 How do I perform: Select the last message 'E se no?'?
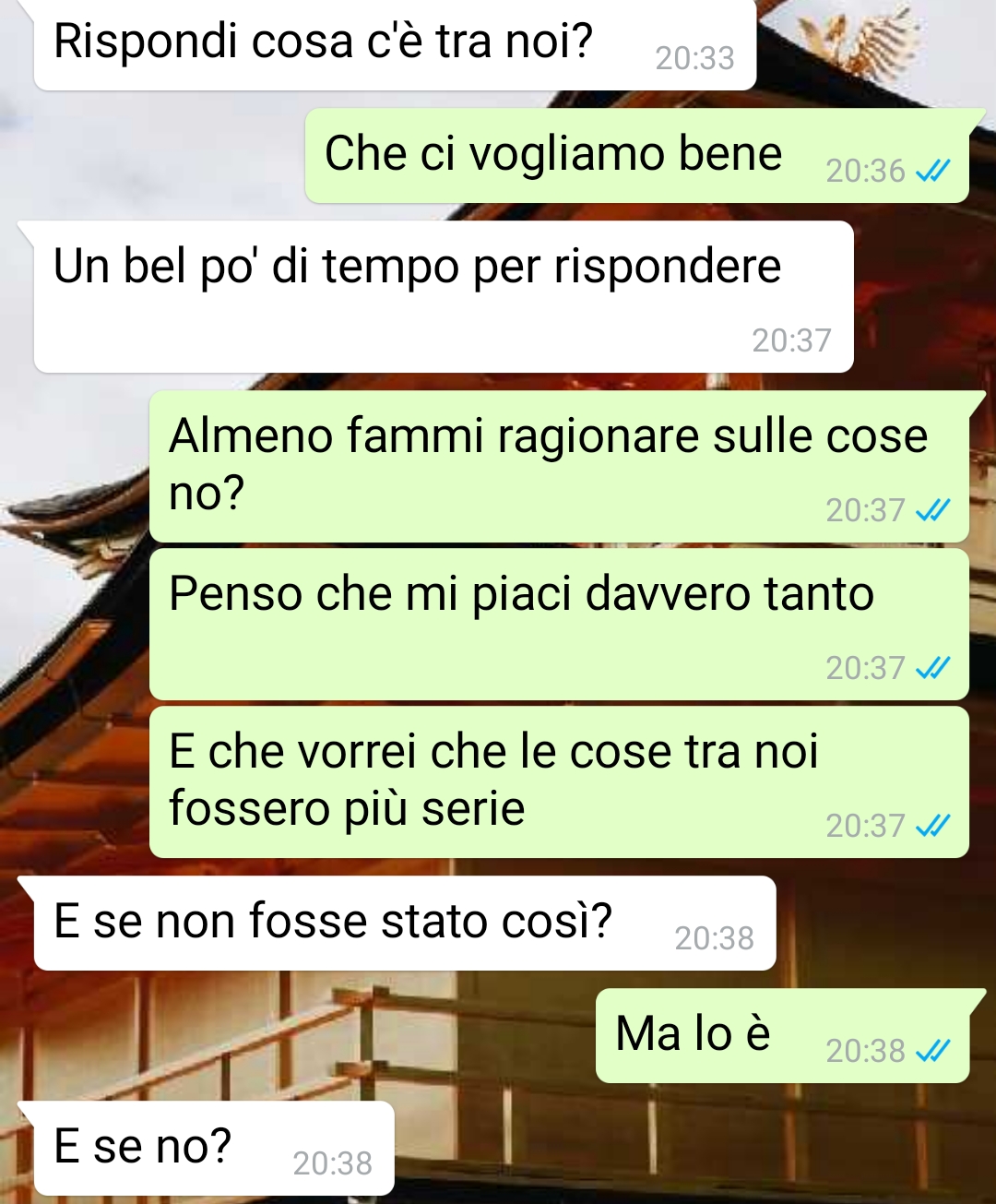click(214, 1148)
